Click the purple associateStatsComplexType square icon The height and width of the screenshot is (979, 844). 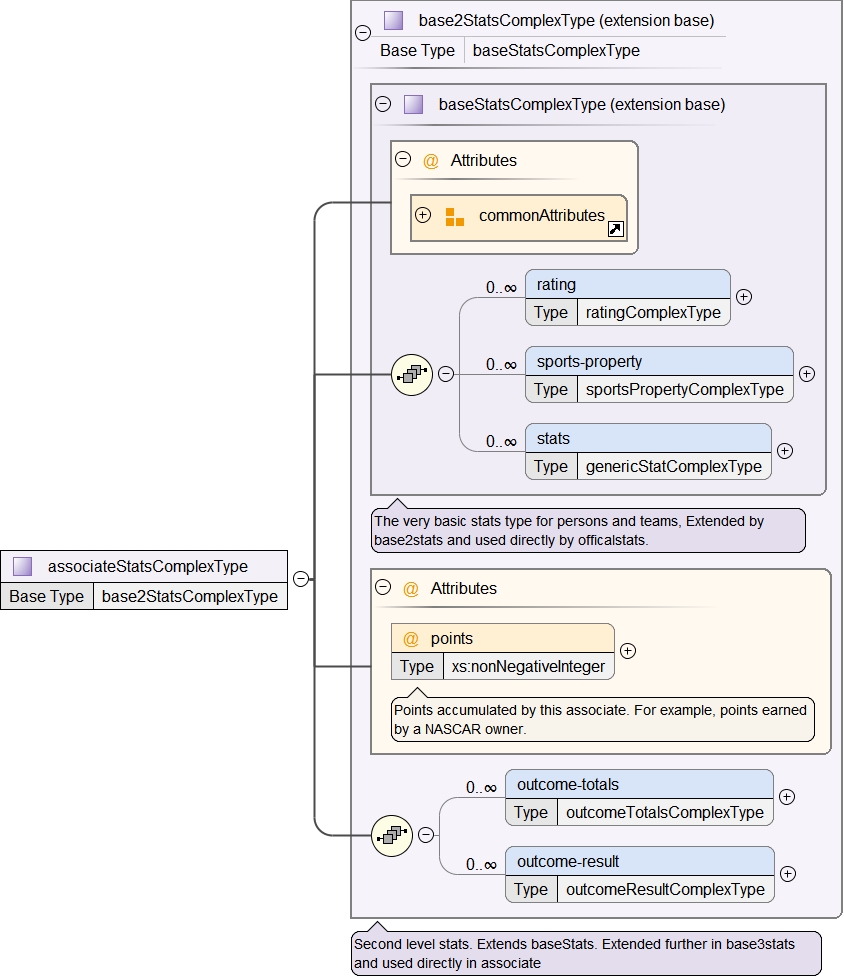23,566
